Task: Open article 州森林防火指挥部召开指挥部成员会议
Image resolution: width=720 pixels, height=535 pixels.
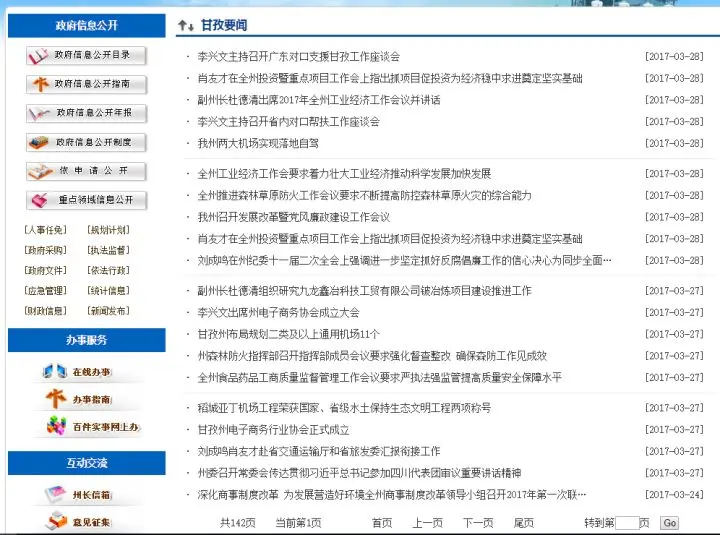Action: [x=372, y=356]
